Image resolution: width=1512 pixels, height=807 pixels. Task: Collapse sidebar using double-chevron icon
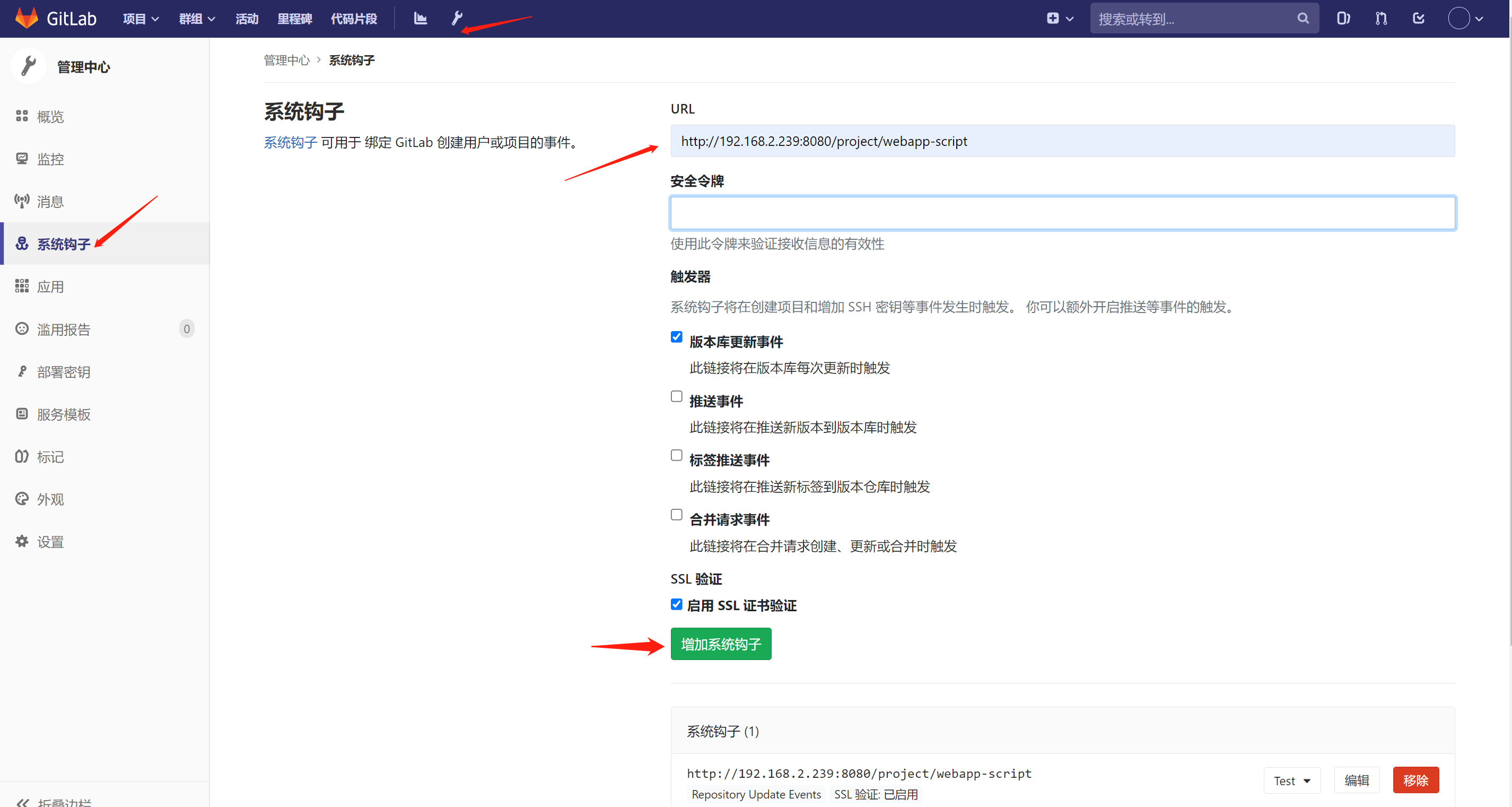(x=23, y=802)
